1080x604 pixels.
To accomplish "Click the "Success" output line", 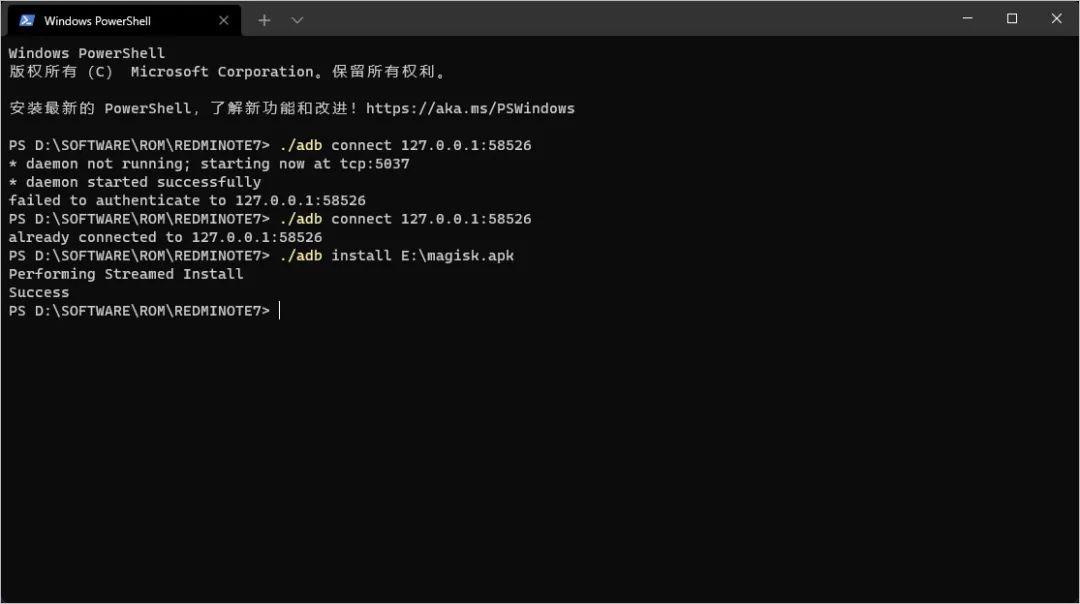I will pyautogui.click(x=39, y=293).
